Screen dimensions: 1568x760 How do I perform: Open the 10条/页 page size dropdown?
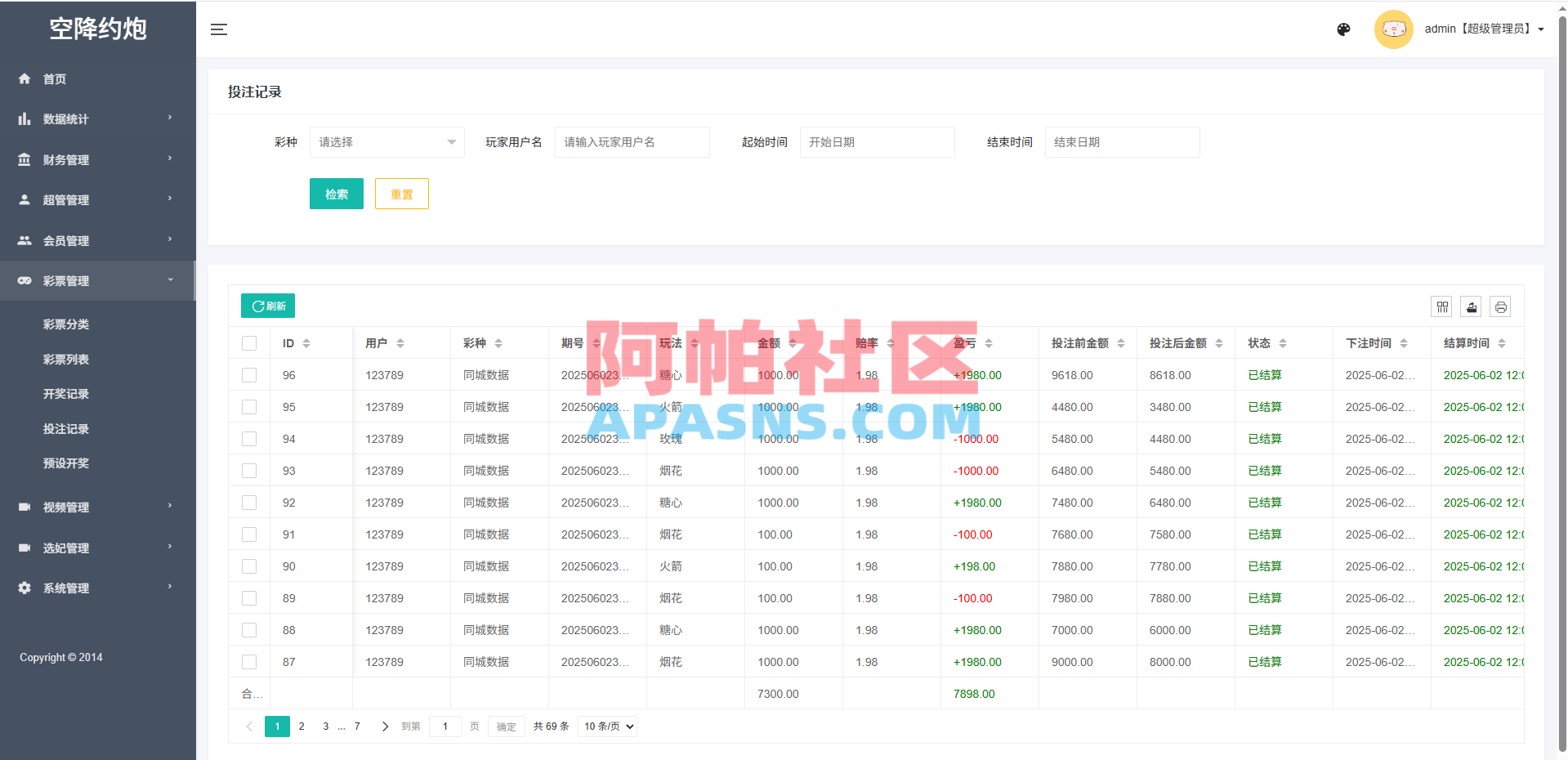point(607,726)
